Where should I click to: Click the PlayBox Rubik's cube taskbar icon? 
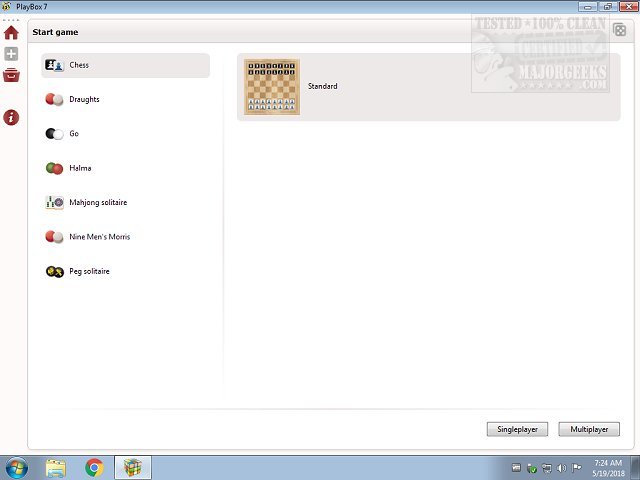[x=133, y=468]
